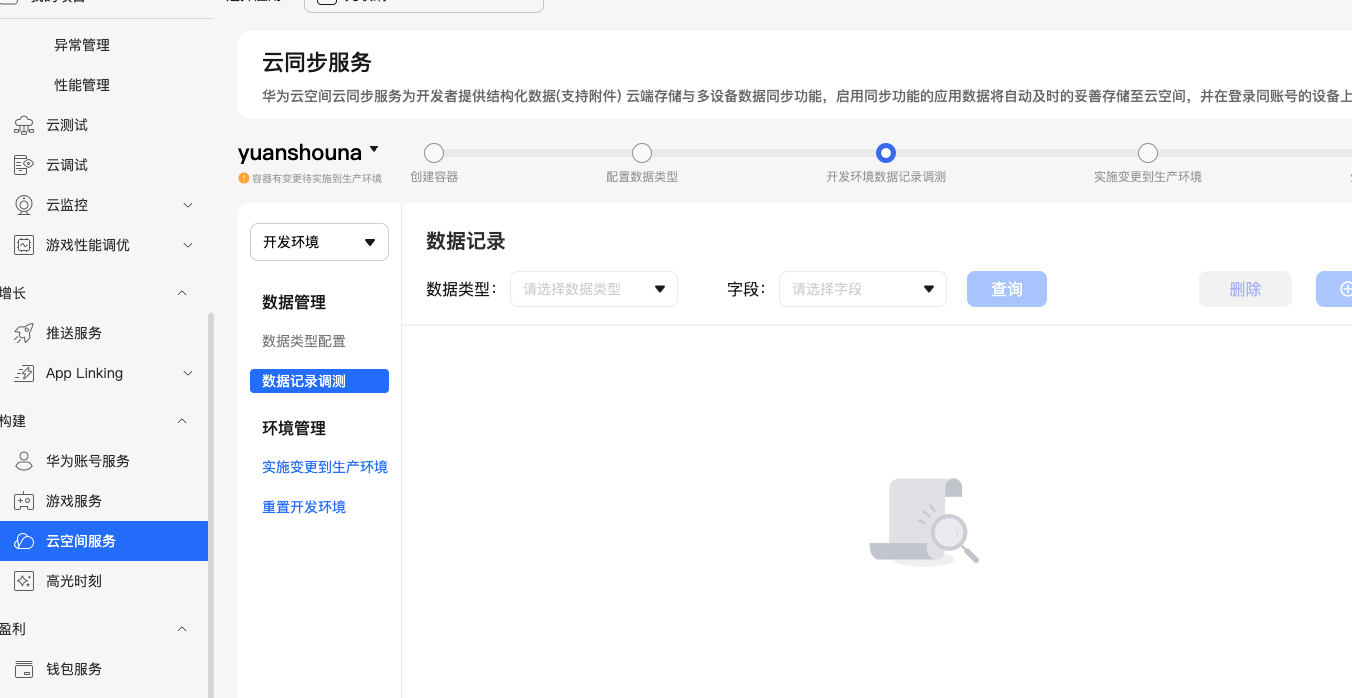Click the orange warning icon under yuanshouna
The image size is (1352, 698).
point(243,178)
